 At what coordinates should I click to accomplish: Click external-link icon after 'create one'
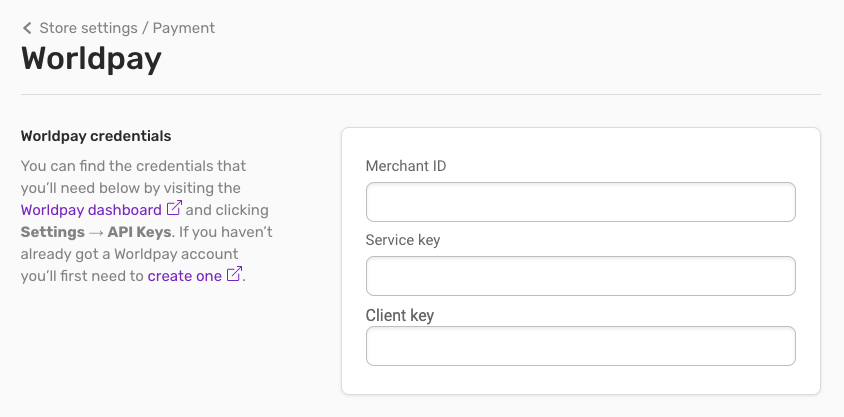pyautogui.click(x=234, y=275)
